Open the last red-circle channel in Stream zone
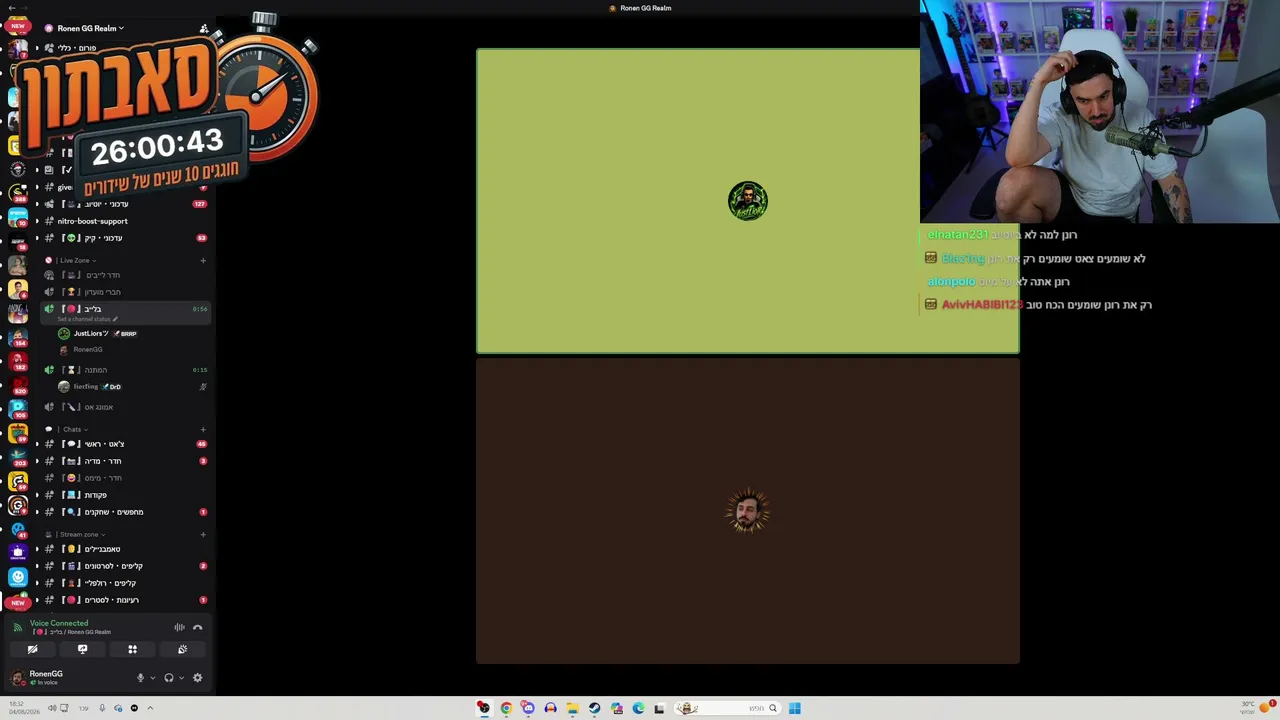 click(125, 600)
